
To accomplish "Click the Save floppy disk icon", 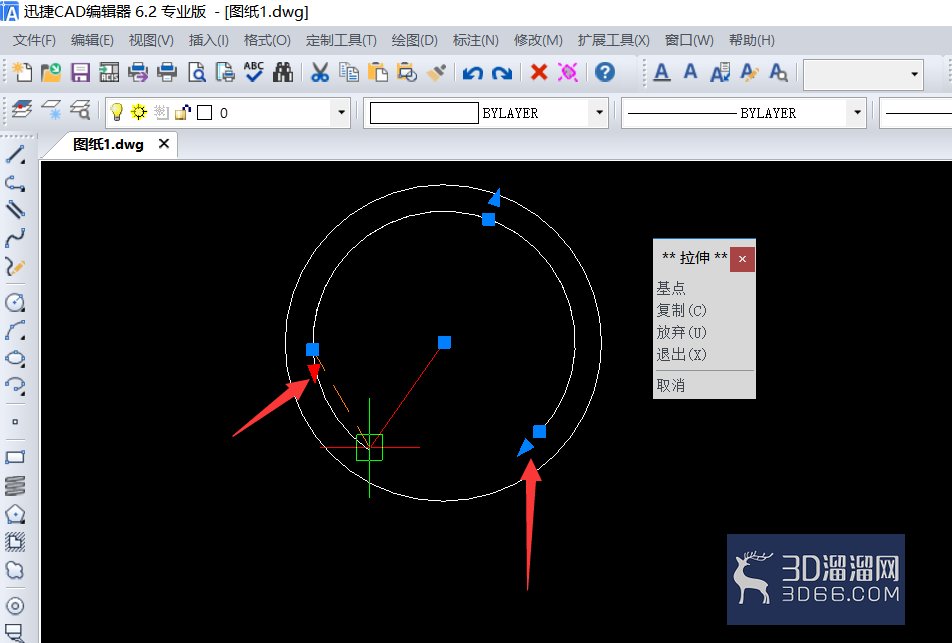I will click(x=80, y=72).
